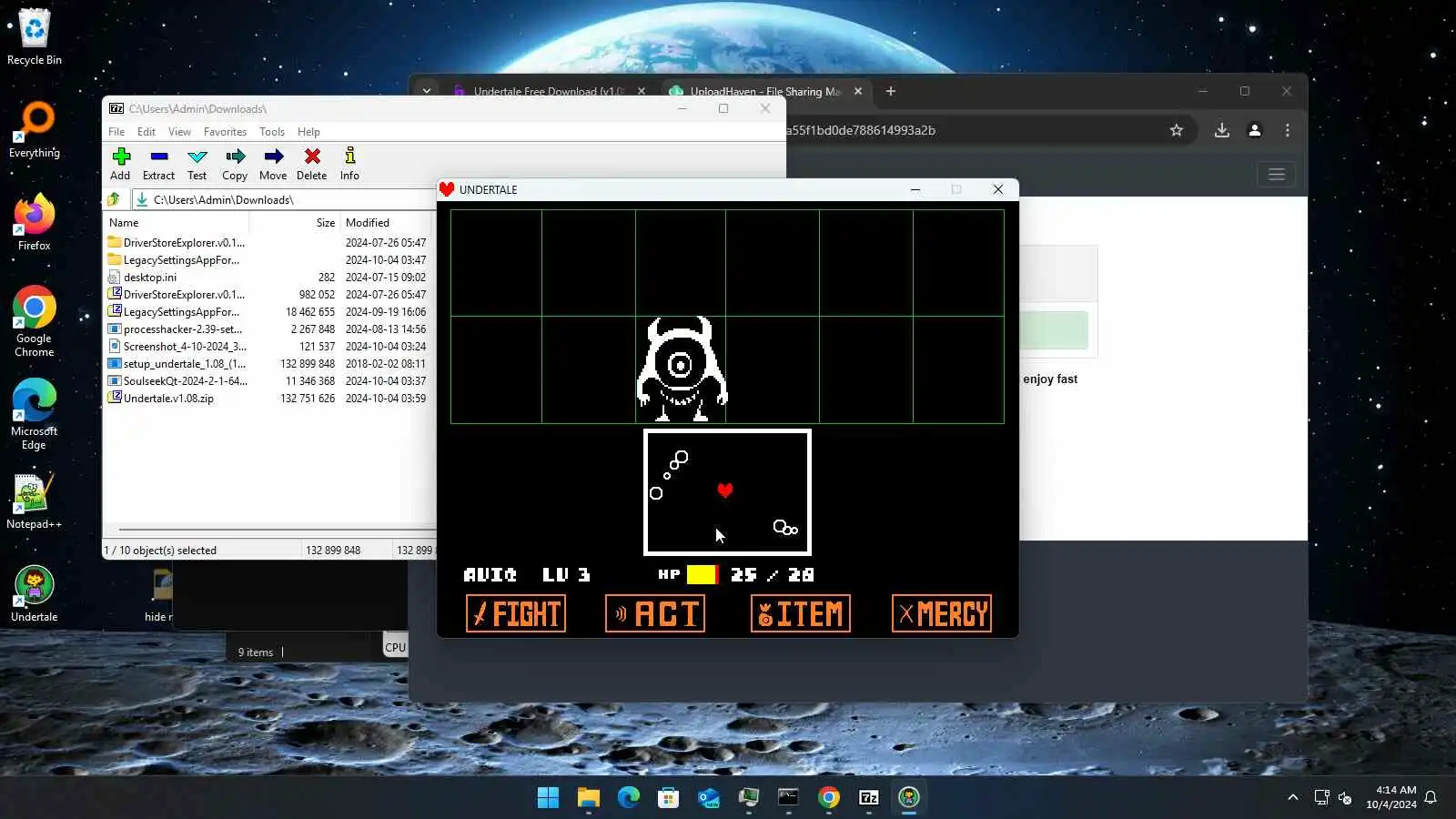Switch to the Undertale Free Download tab
1456x819 pixels.
(x=549, y=92)
